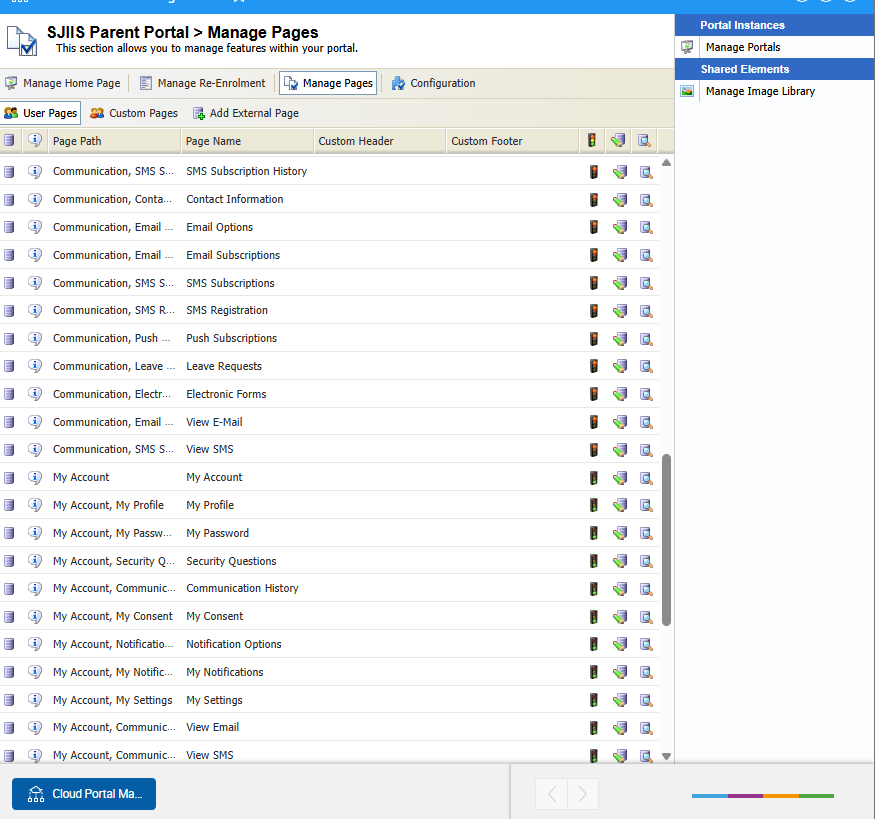Click the traffic light icon for Contact Information

(x=593, y=199)
